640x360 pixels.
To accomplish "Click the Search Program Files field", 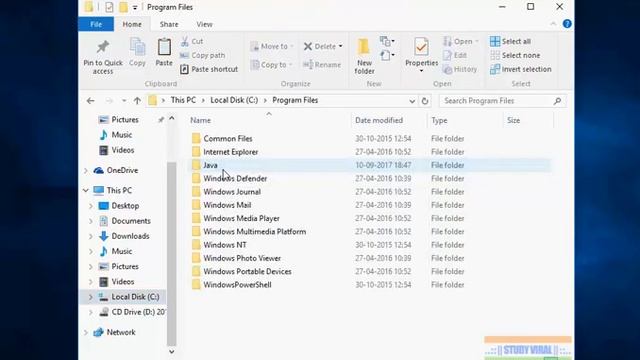I will click(x=503, y=101).
